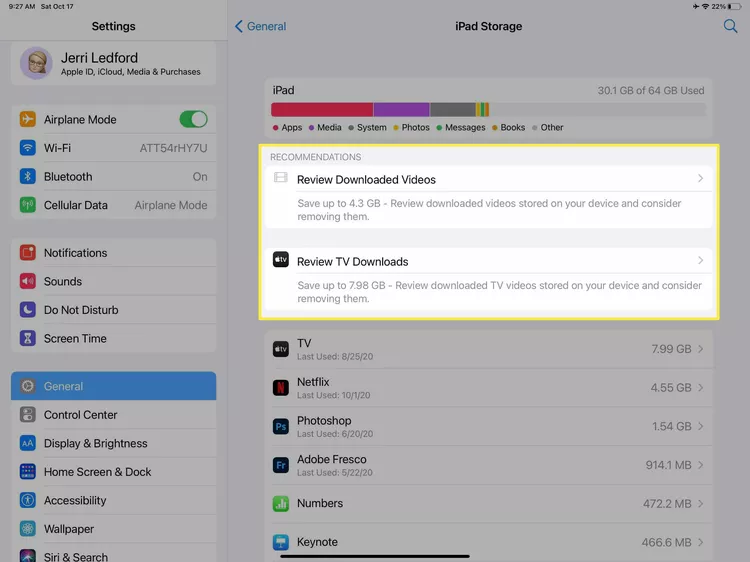Screen dimensions: 750x562
Task: Expand Review Downloaded Videos chevron
Action: coord(700,178)
